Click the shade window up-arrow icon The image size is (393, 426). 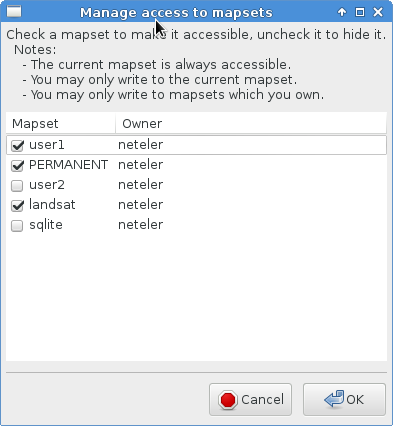342,12
